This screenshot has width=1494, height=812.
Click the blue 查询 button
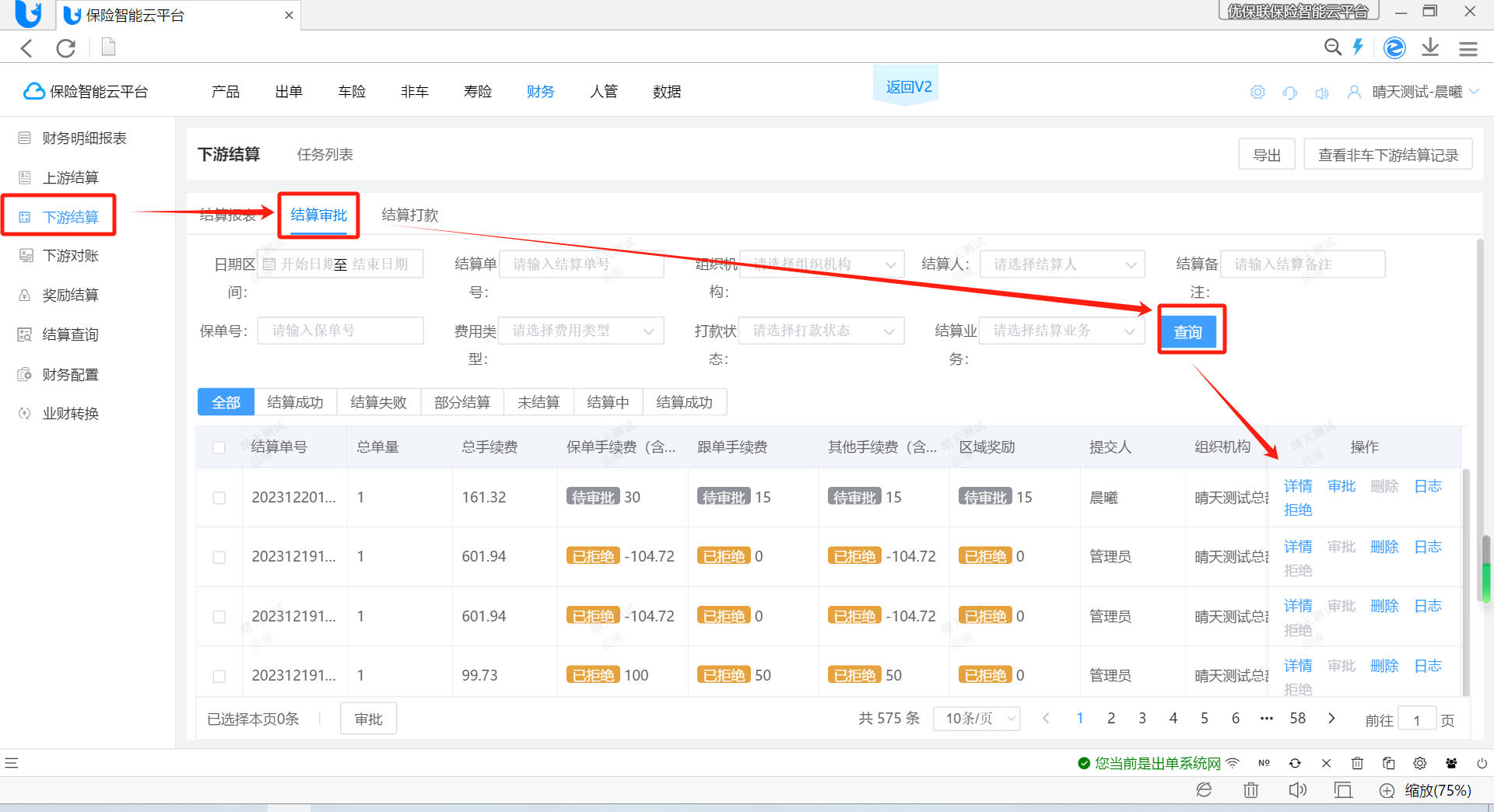(x=1188, y=332)
